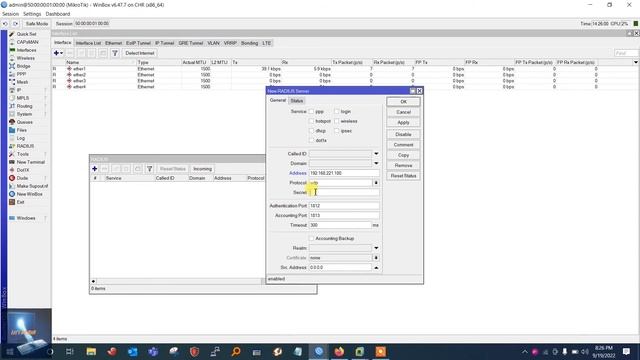Screen dimensions: 640x360
Task: Open filter icon in Interface List toolbar
Action: pos(115,53)
